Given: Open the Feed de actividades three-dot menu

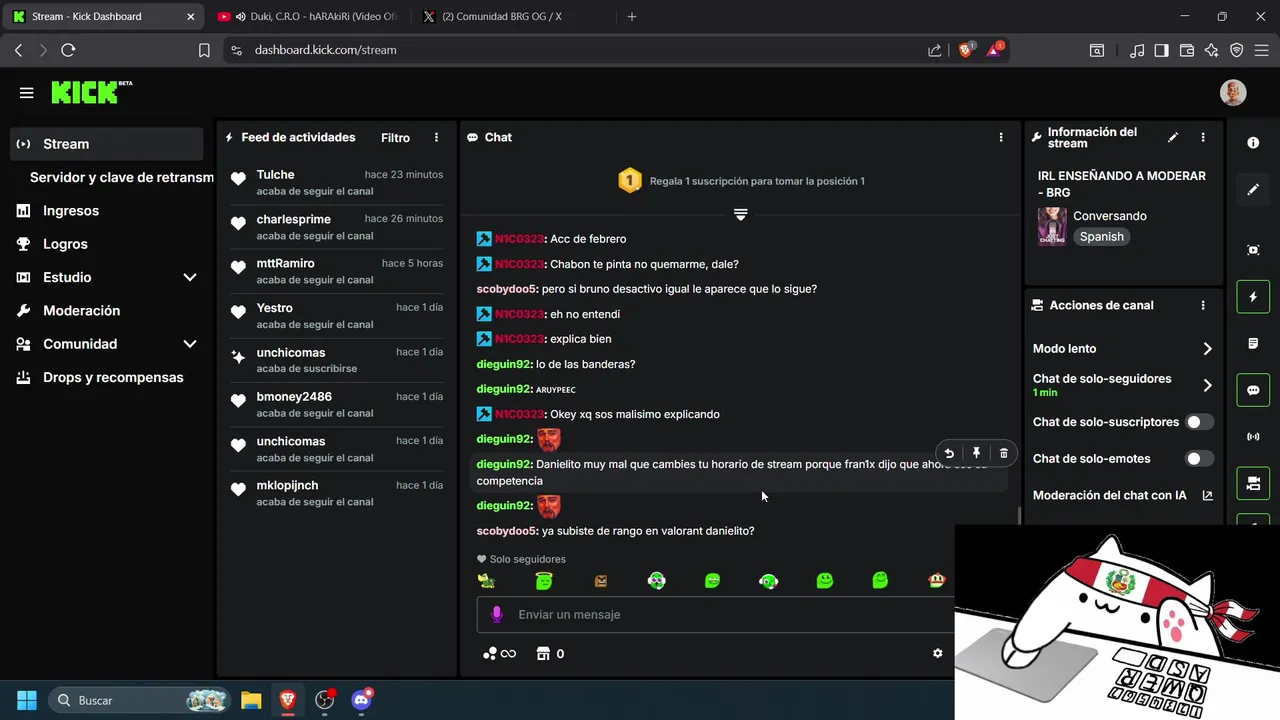Looking at the screenshot, I should point(436,138).
